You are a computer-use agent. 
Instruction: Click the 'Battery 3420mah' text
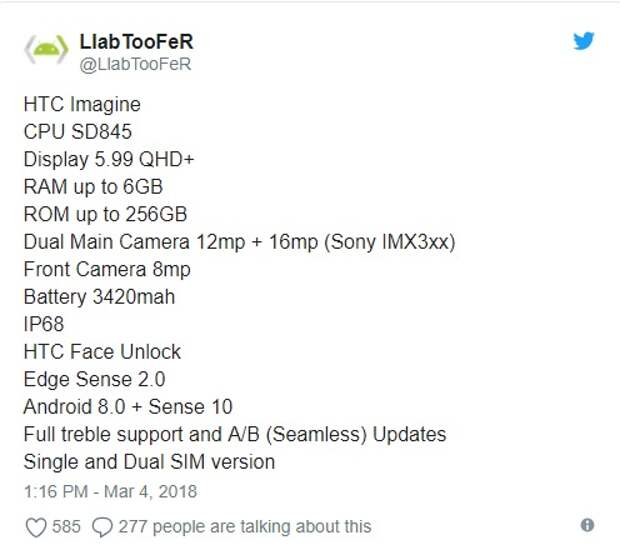pos(99,297)
